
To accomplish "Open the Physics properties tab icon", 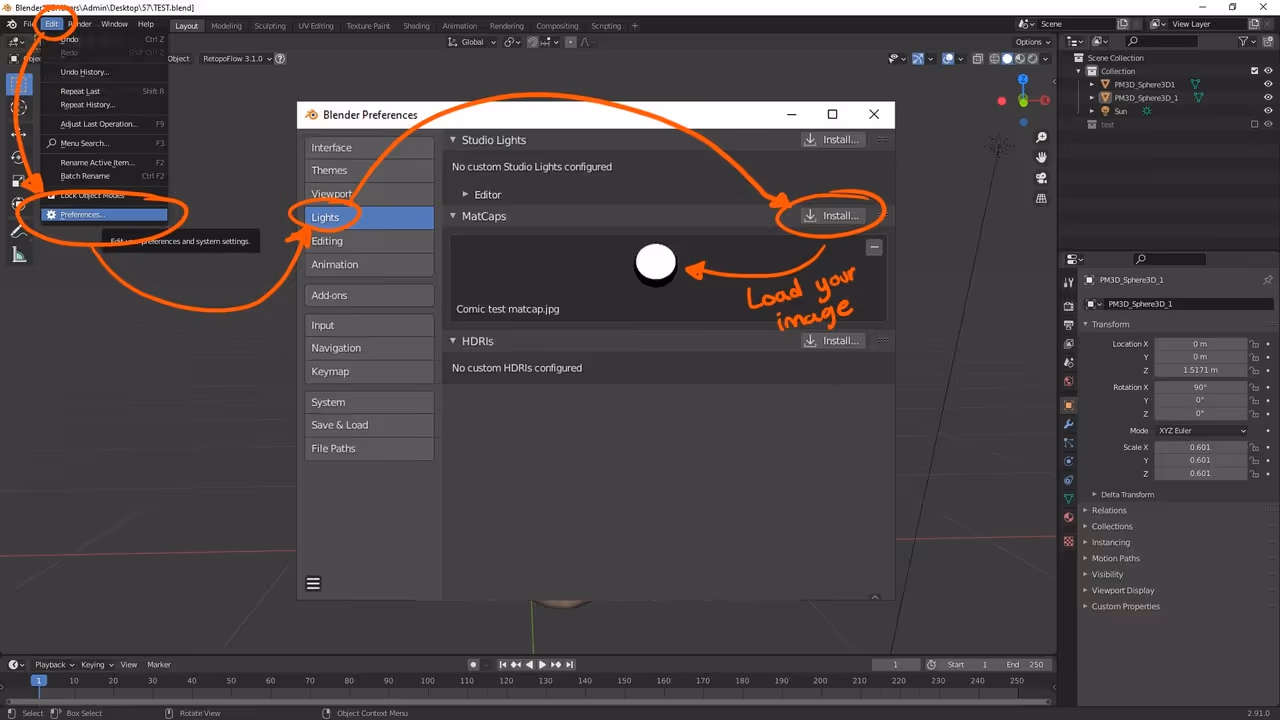I will pos(1069,461).
